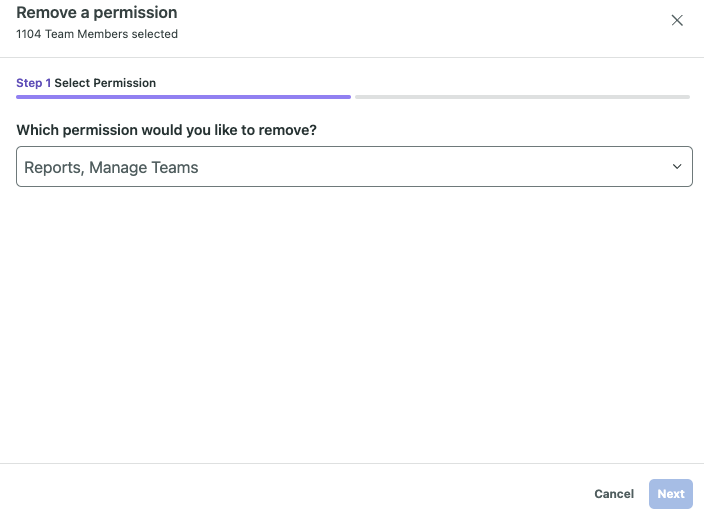Open the Reports, Manage Teams combo box
704x515 pixels.
[354, 167]
